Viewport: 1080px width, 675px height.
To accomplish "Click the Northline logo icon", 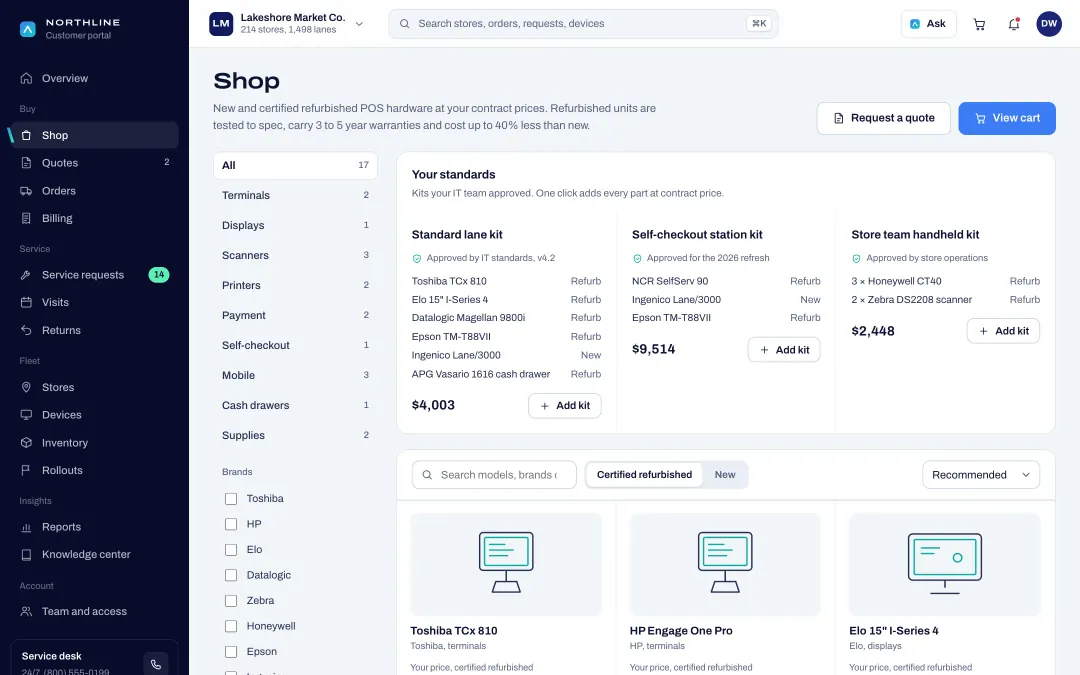I will [28, 29].
